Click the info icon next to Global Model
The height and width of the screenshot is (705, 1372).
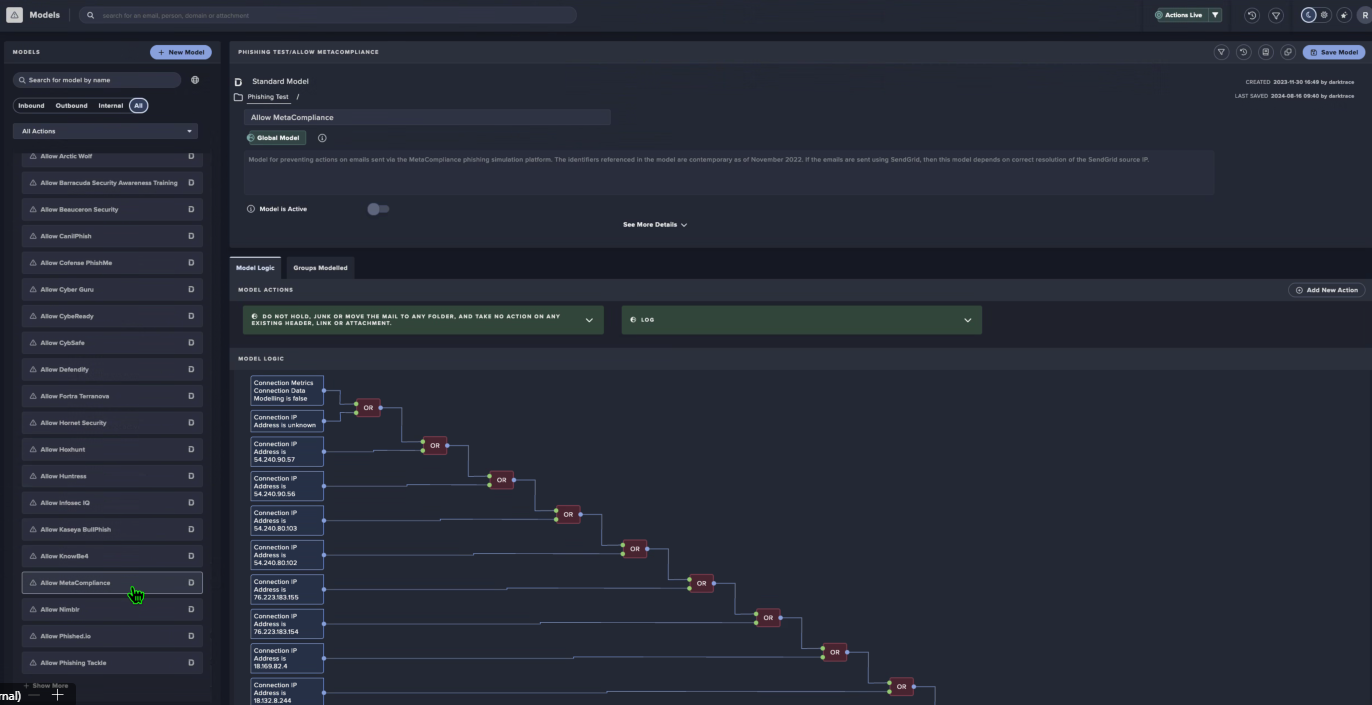tap(322, 138)
